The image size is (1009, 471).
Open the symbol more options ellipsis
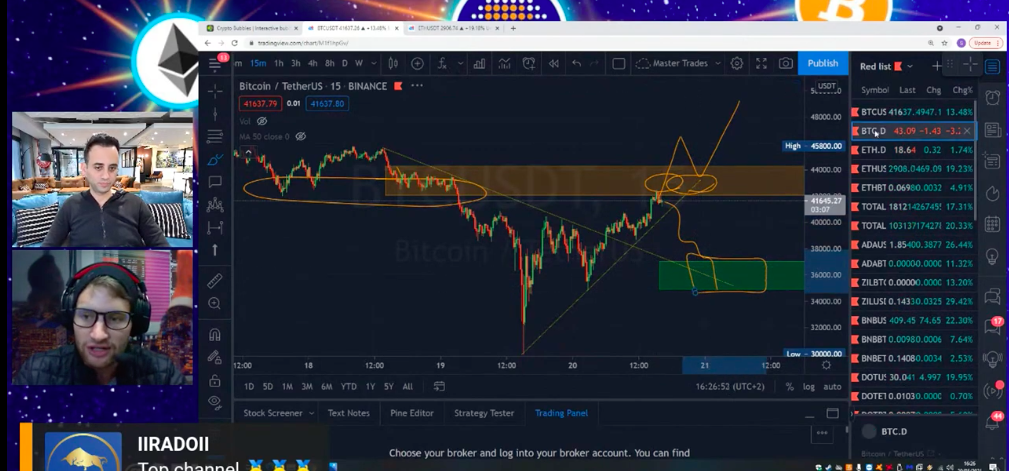(x=416, y=86)
